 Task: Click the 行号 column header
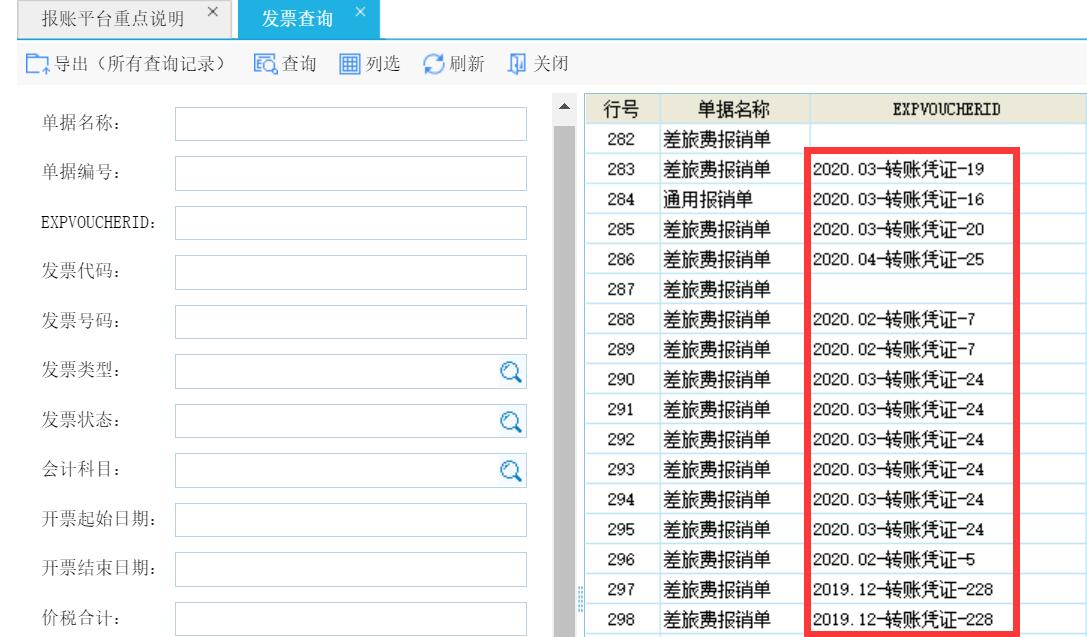(x=616, y=108)
